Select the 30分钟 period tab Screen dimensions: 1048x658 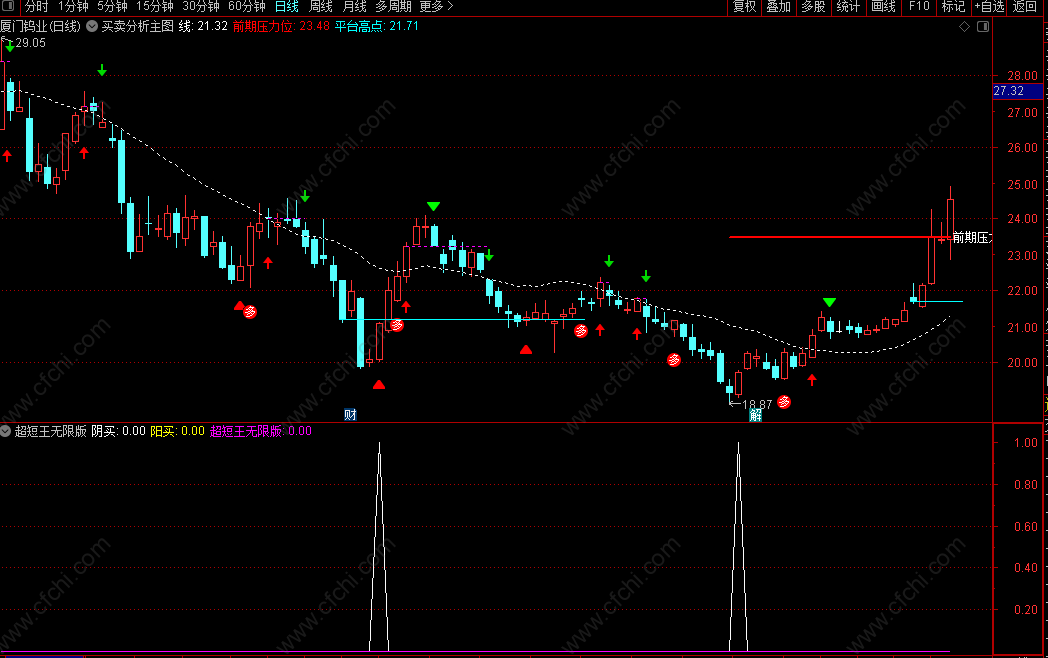(201, 7)
